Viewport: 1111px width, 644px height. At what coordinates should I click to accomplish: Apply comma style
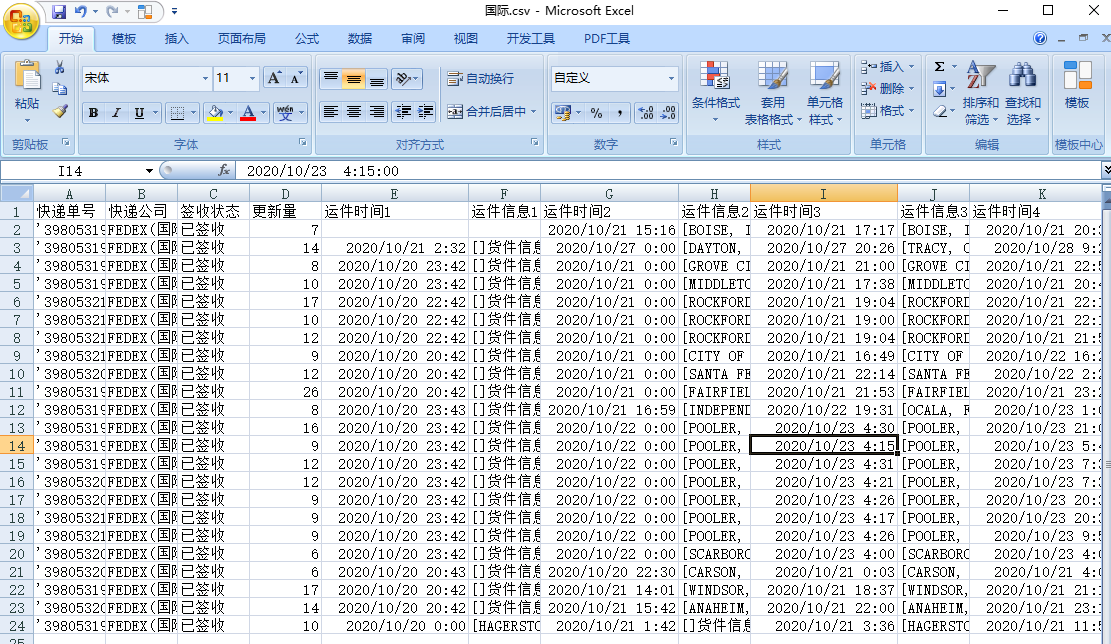tap(620, 113)
